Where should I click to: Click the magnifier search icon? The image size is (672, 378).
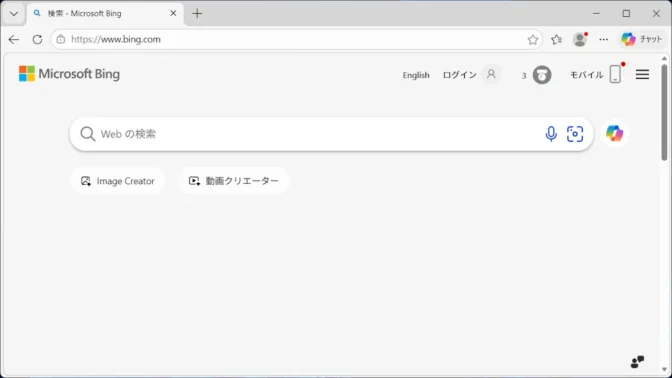click(x=87, y=134)
